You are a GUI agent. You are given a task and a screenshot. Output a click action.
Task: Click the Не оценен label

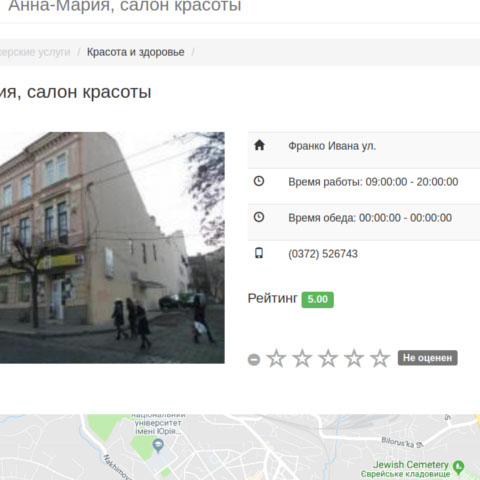click(428, 358)
